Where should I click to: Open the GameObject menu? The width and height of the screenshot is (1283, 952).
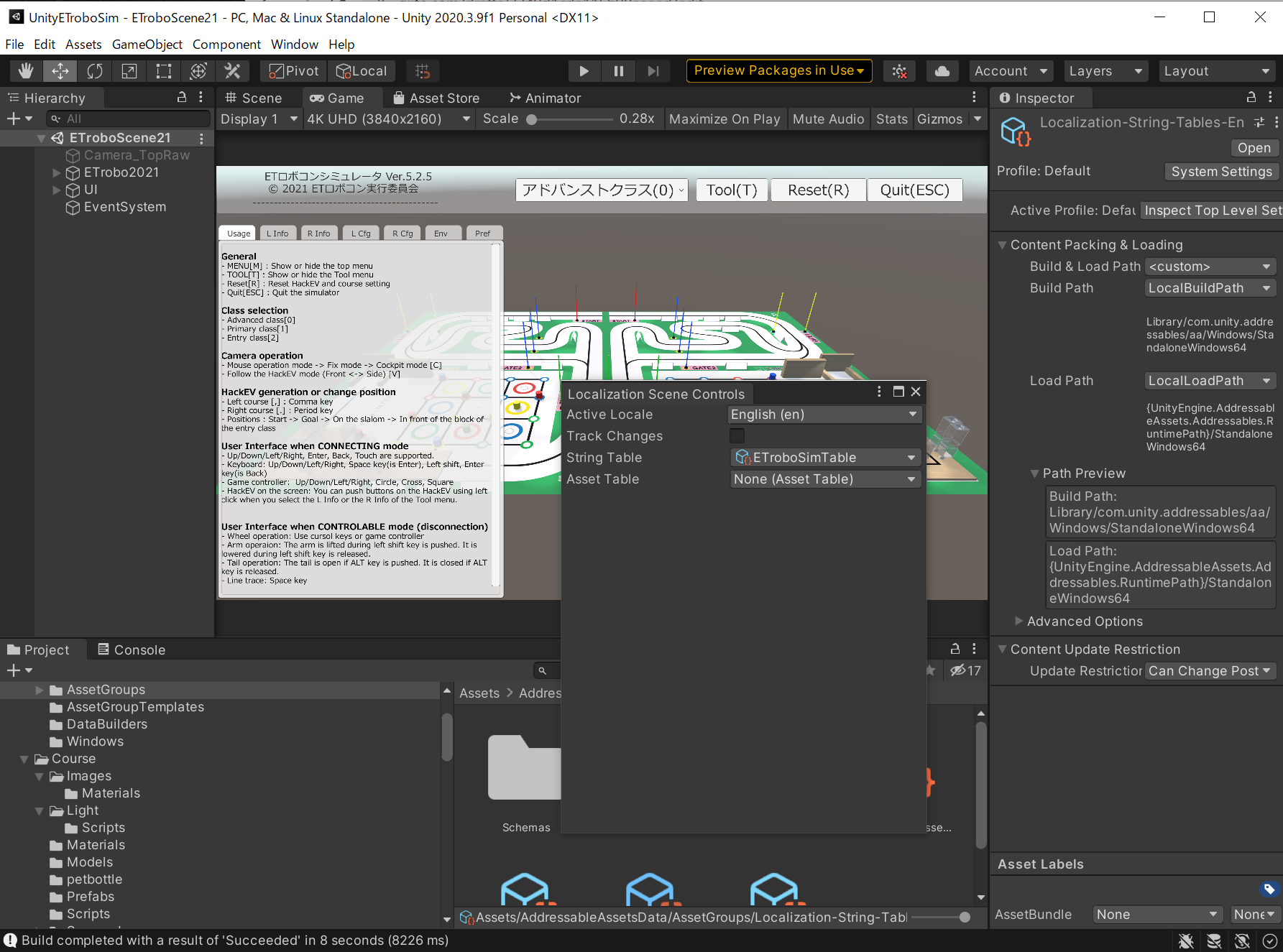[147, 45]
